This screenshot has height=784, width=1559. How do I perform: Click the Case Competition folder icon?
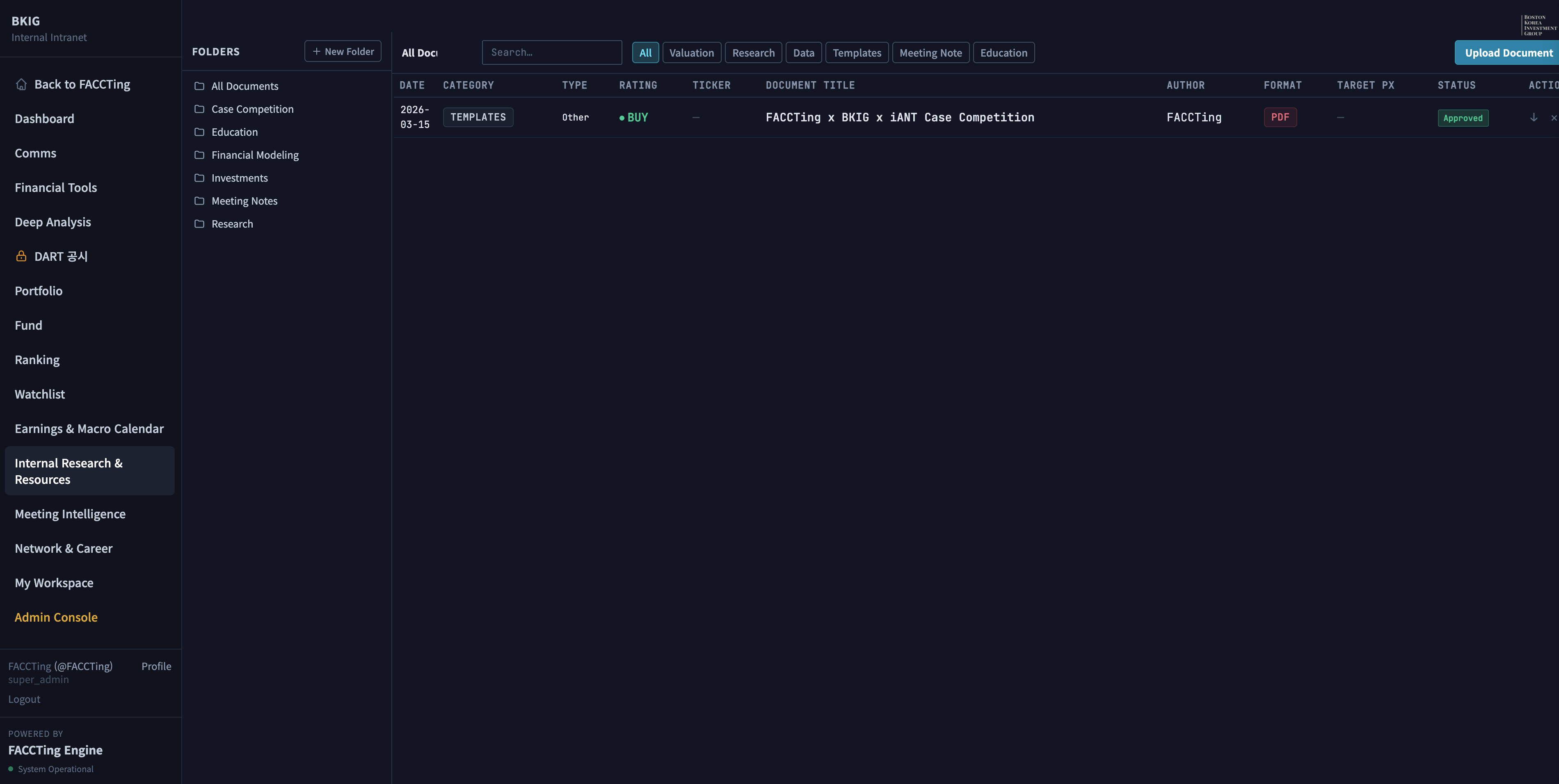tap(199, 109)
